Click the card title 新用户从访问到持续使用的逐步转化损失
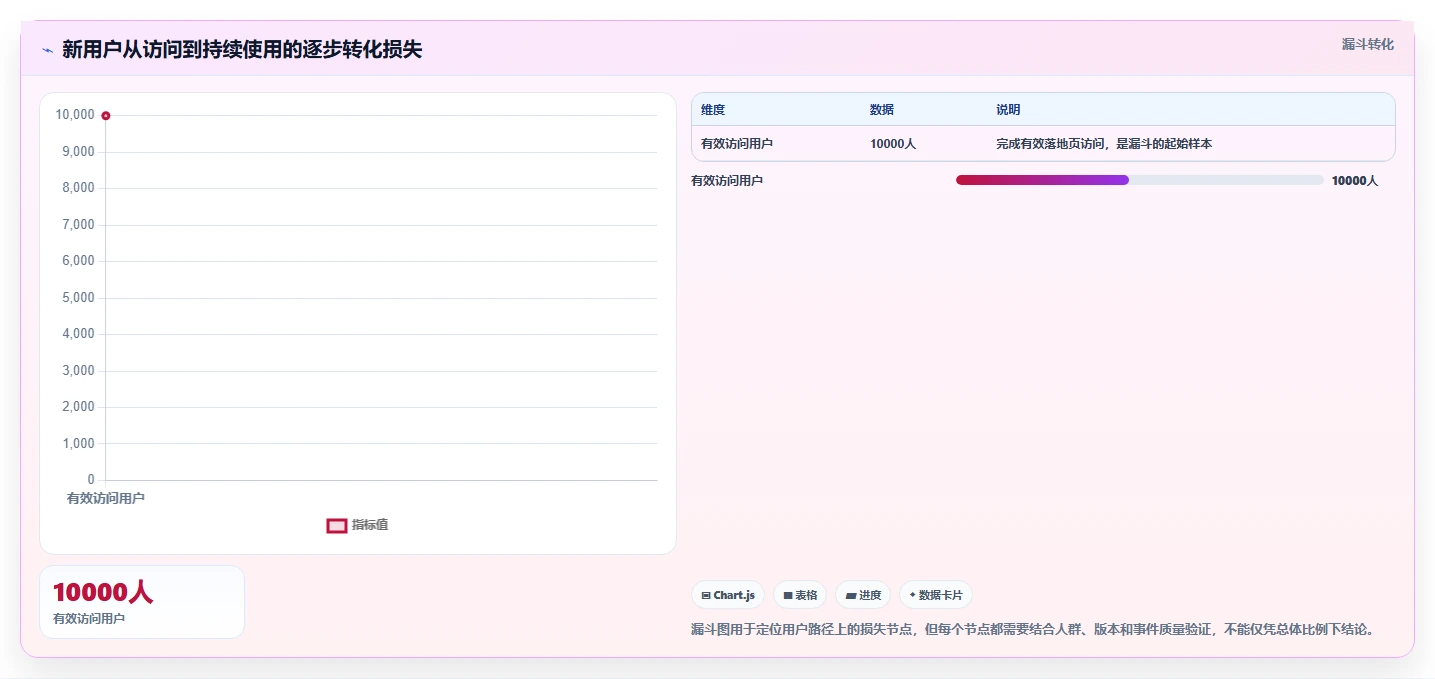Screen dimensions: 1435x679 [x=242, y=50]
